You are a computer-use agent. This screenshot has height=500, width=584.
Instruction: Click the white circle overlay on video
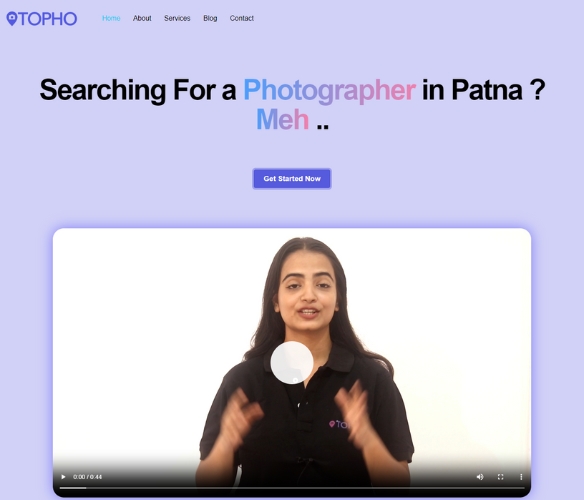[292, 362]
